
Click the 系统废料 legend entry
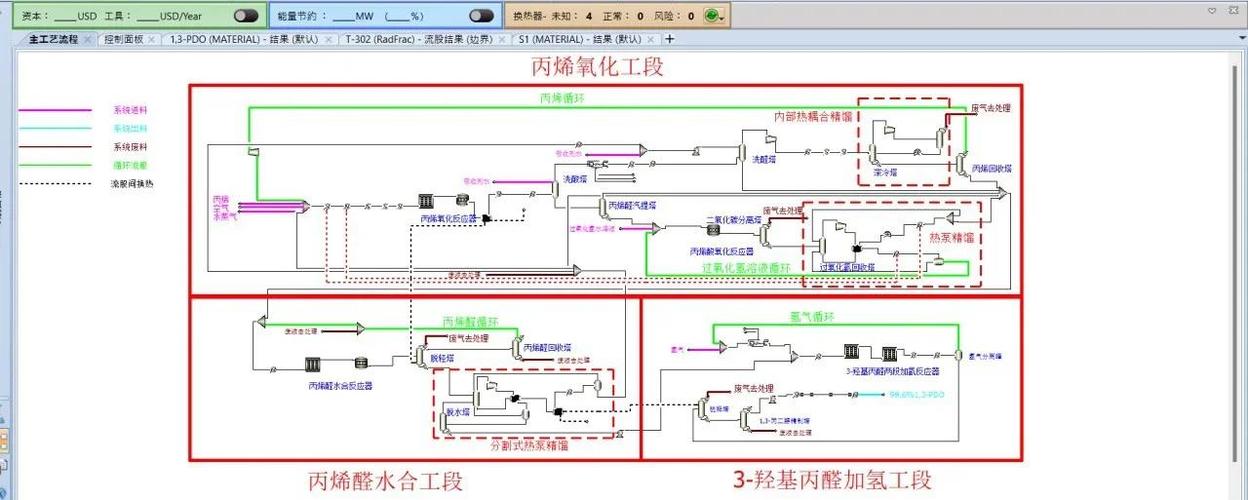point(129,147)
